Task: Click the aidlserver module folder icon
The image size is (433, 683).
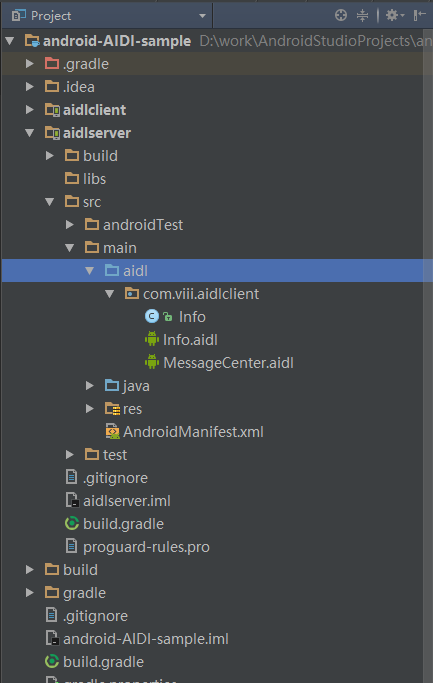Action: (52, 133)
